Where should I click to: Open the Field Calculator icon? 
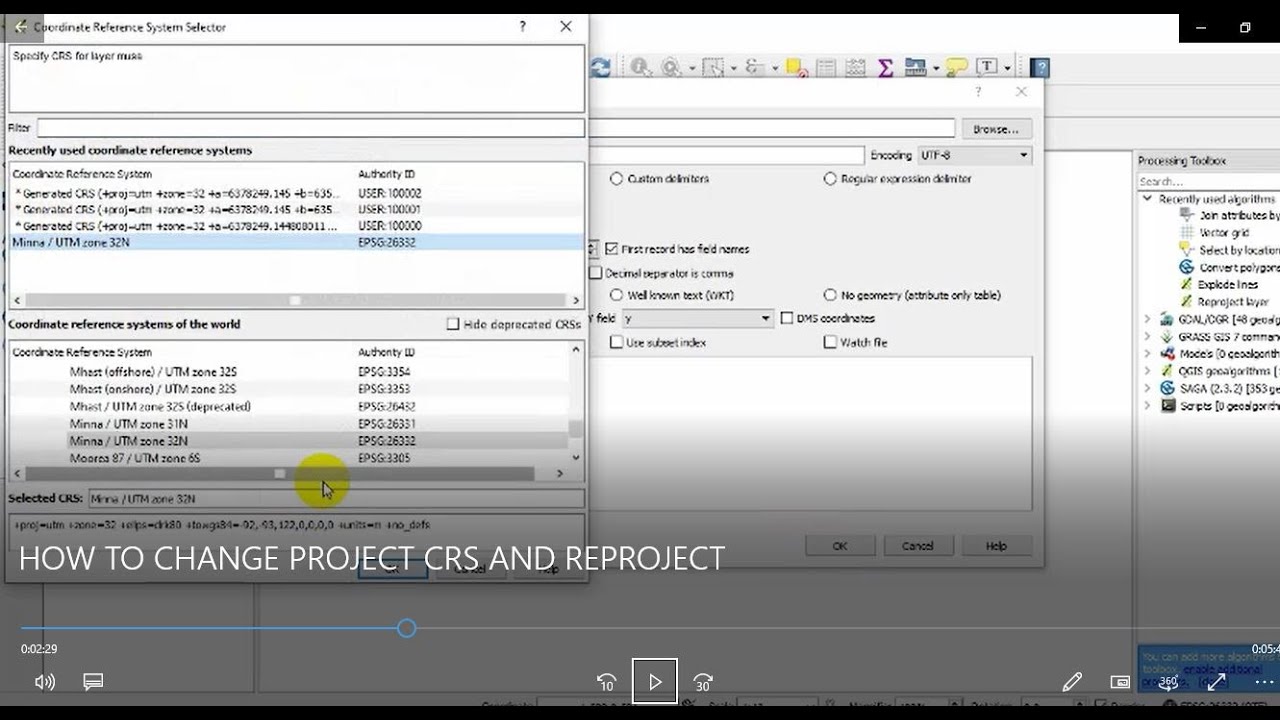(855, 67)
